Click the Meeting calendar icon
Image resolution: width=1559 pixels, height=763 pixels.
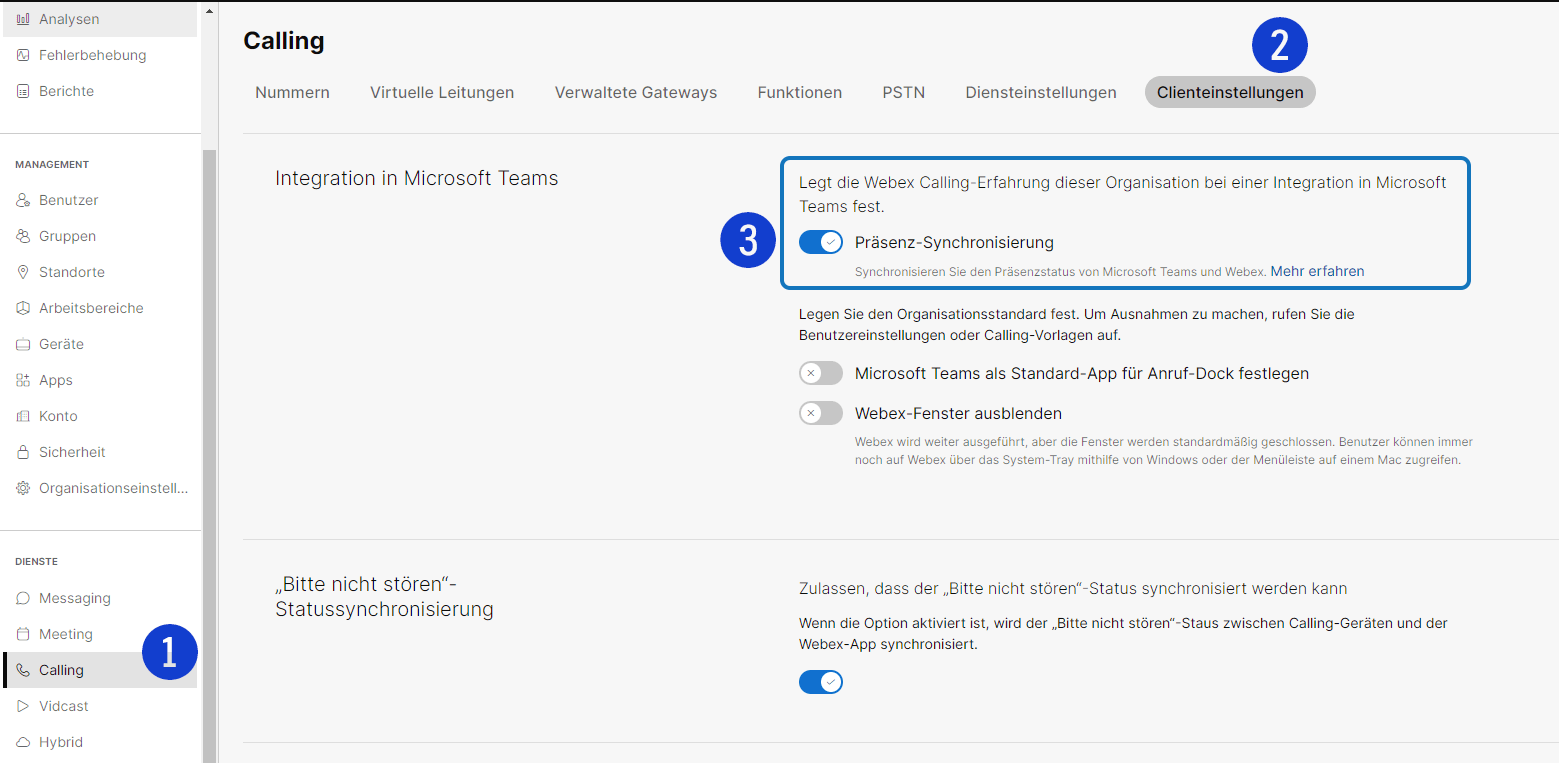click(x=23, y=634)
